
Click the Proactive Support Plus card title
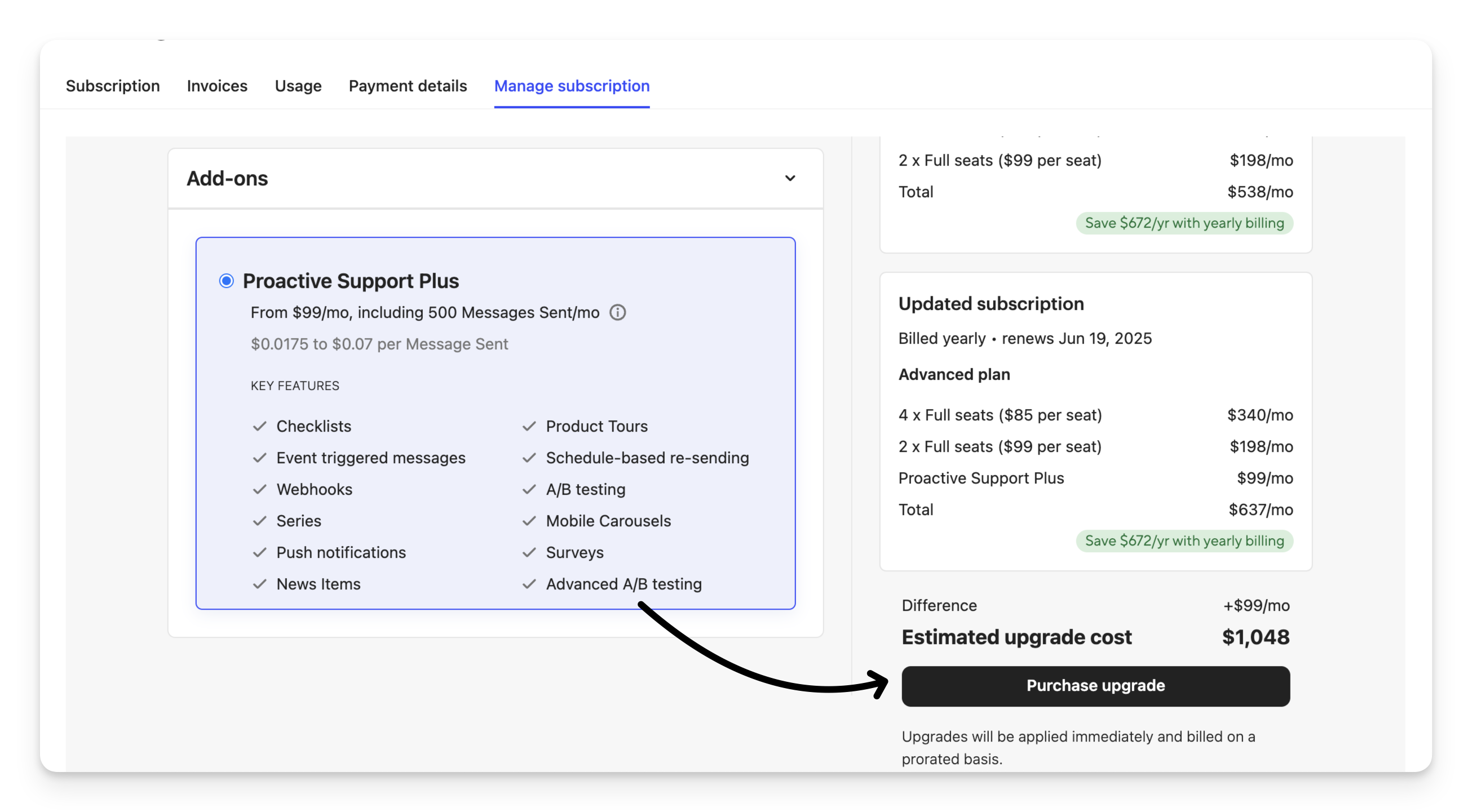(350, 281)
